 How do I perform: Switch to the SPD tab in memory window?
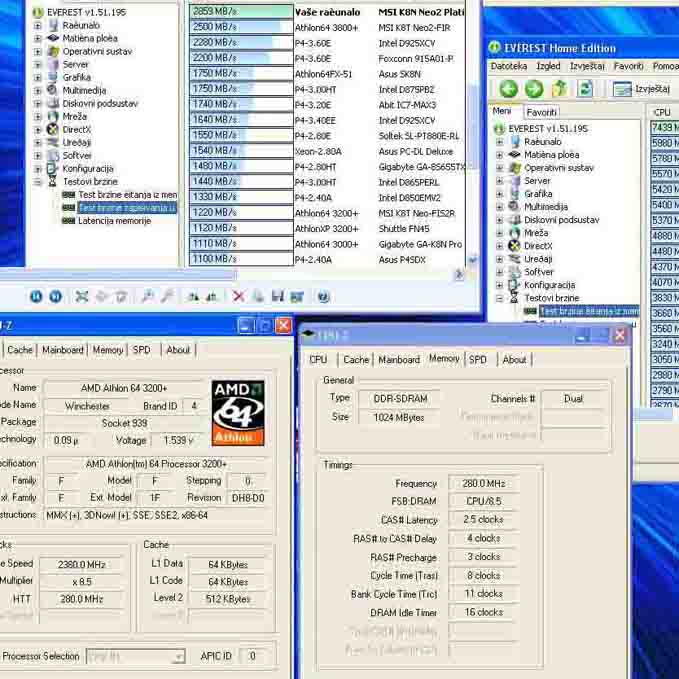pyautogui.click(x=478, y=359)
